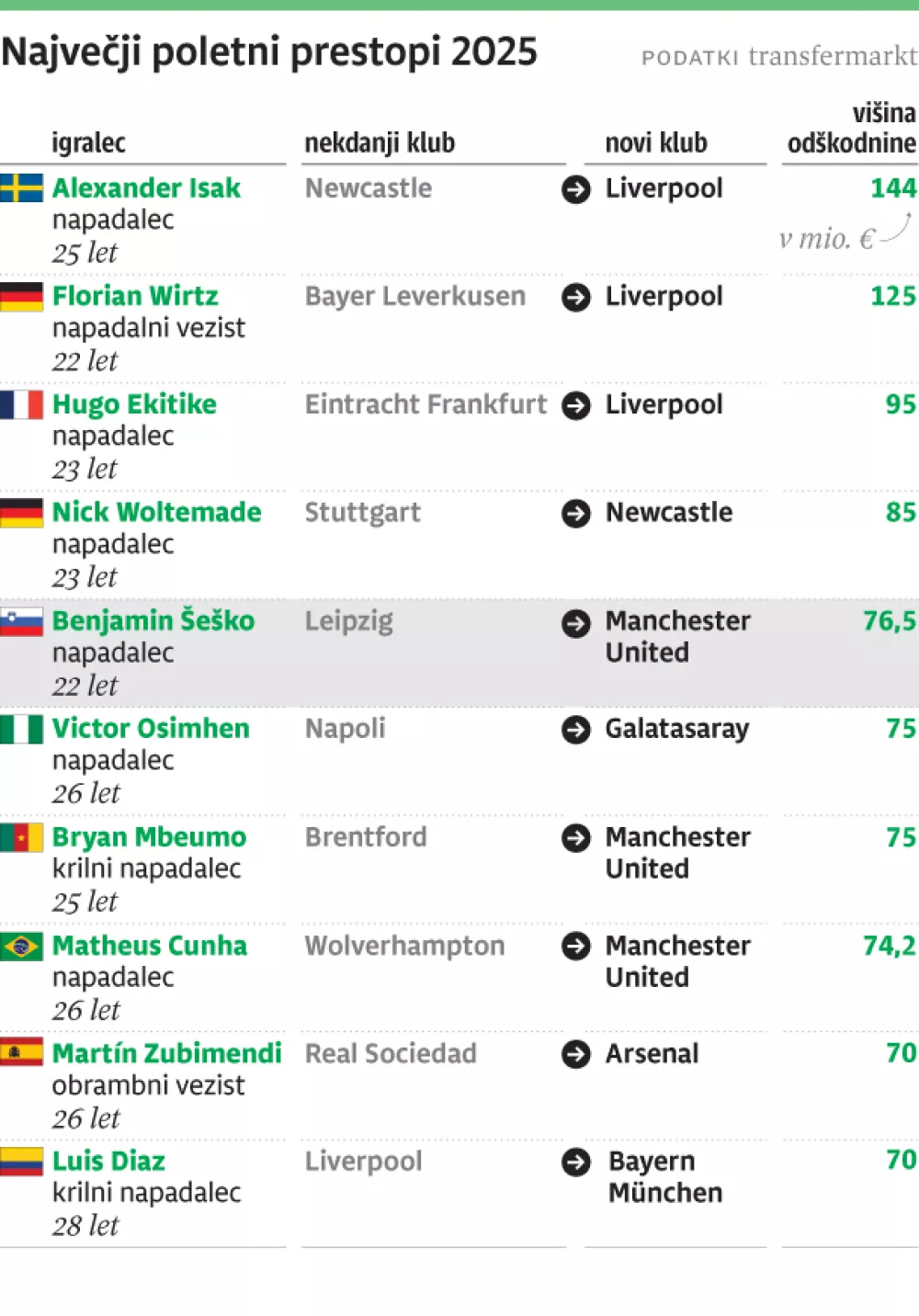Click the 'novi klub' column header
Screen dimensions: 919x1316
(656, 143)
